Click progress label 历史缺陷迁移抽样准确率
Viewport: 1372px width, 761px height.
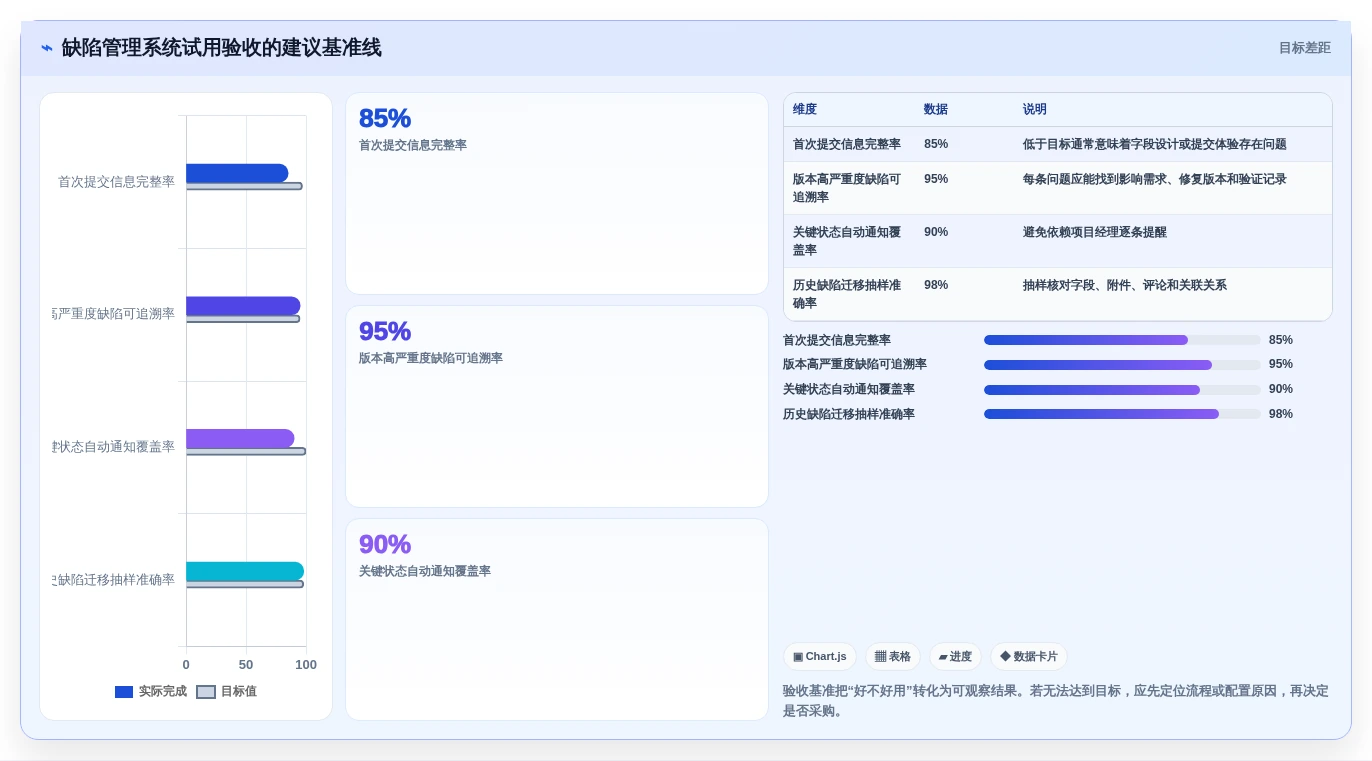[x=849, y=414]
